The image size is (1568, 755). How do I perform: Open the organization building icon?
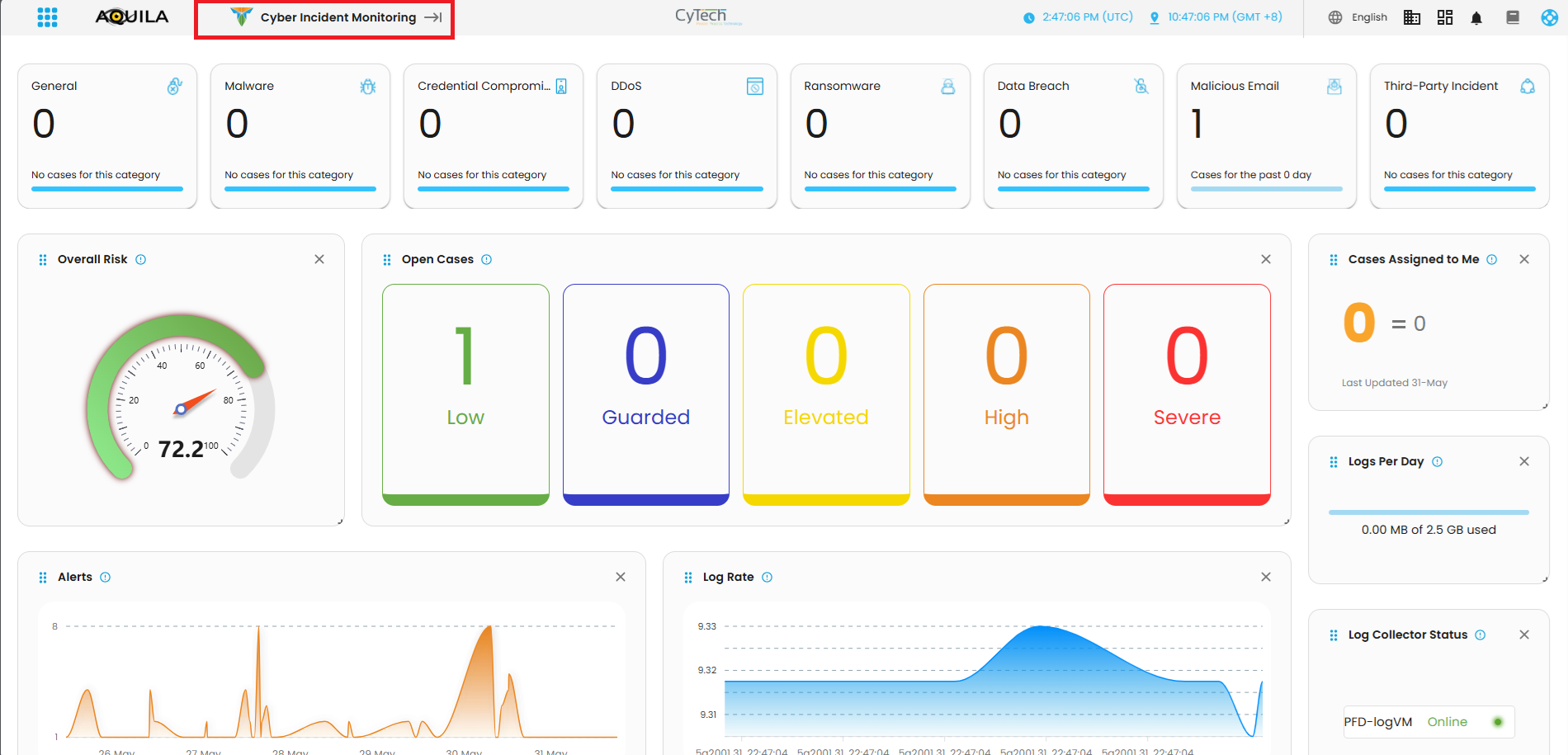[x=1412, y=17]
